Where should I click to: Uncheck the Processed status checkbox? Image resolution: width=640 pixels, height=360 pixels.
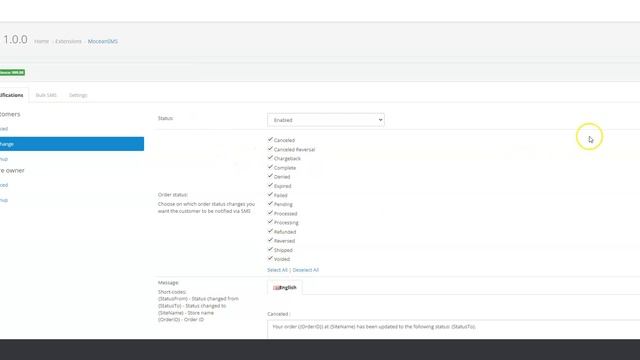pyautogui.click(x=270, y=213)
